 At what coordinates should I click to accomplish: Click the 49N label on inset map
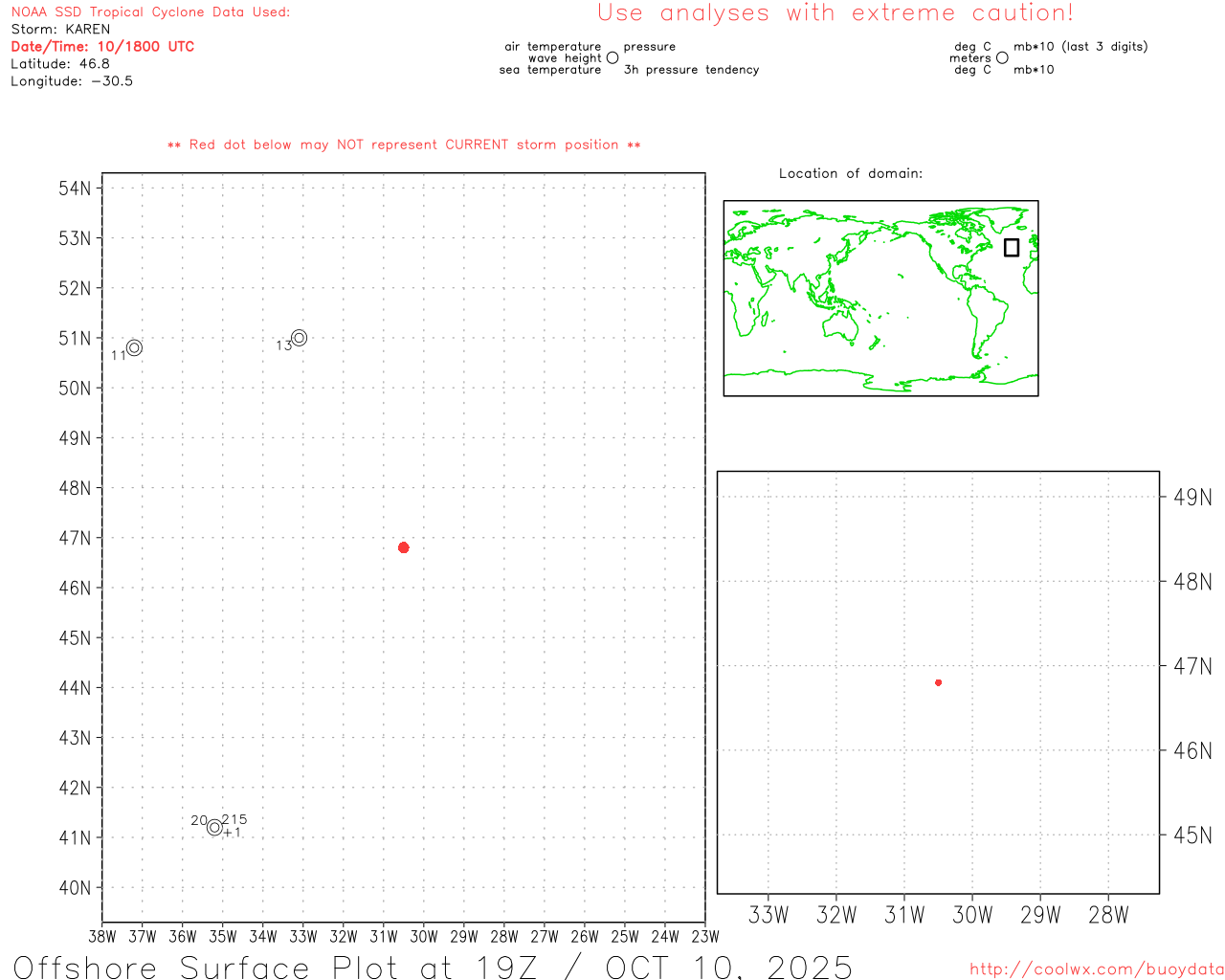(x=1192, y=497)
